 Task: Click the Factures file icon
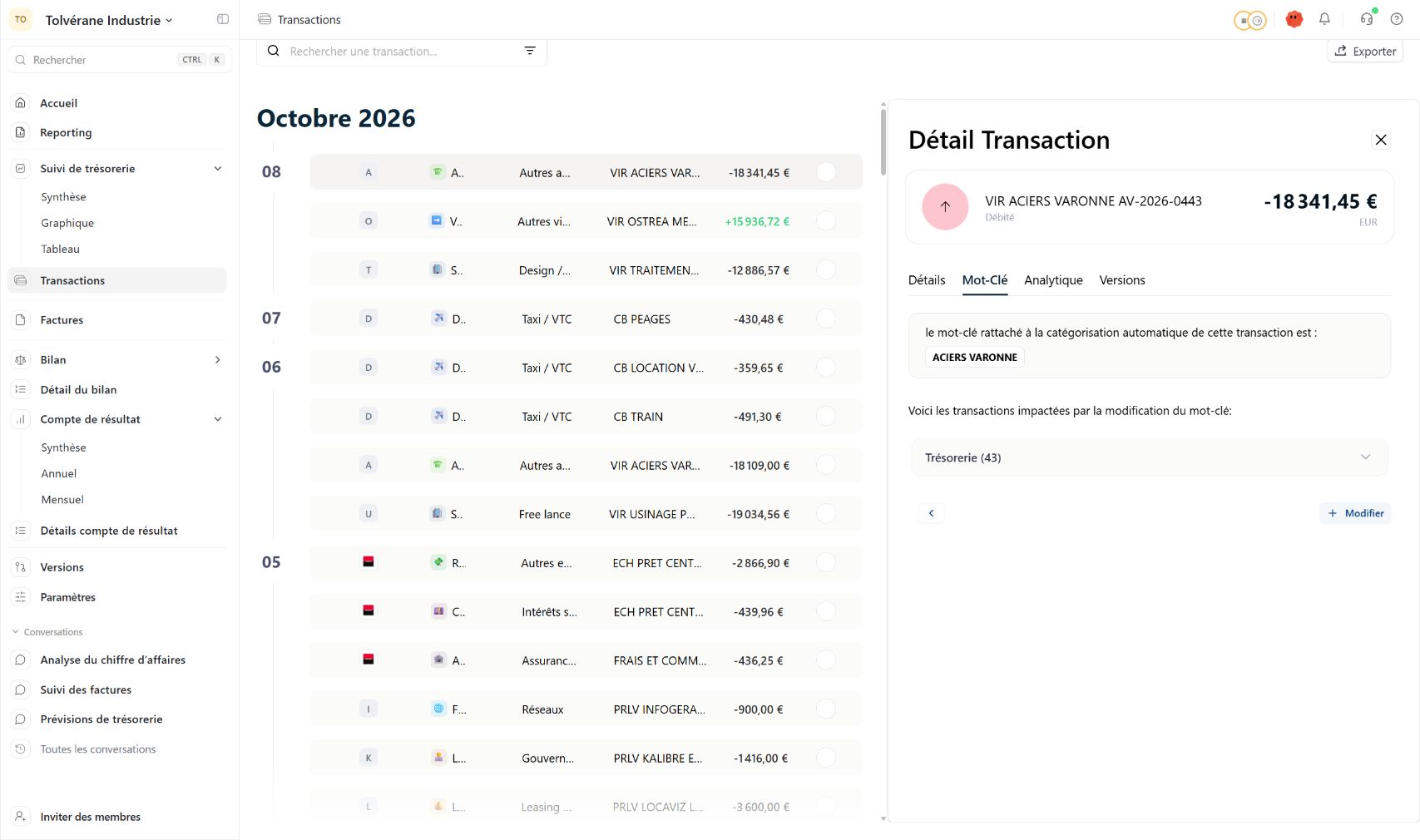pyautogui.click(x=21, y=320)
